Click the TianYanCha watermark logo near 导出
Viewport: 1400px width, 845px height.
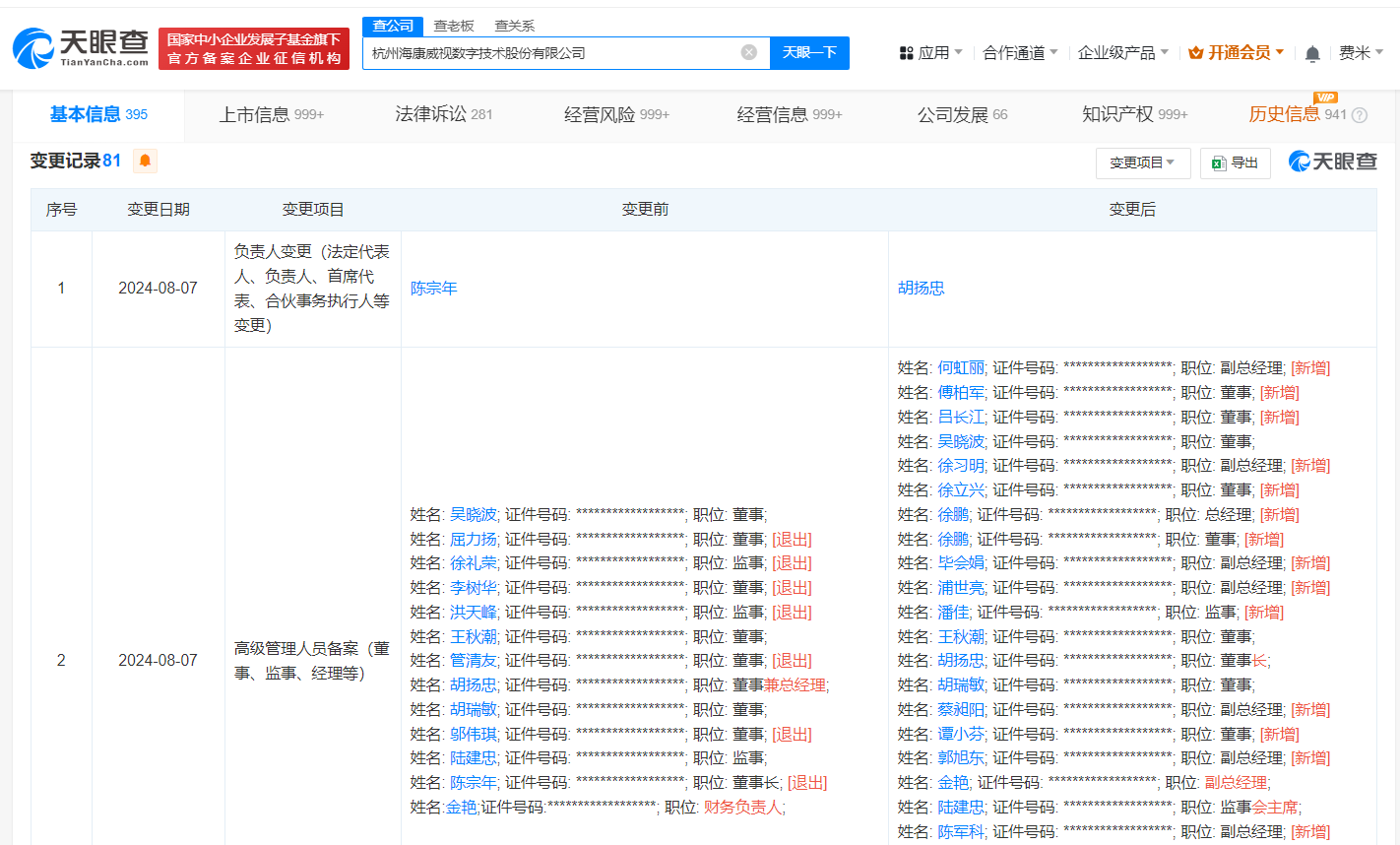(x=1331, y=162)
